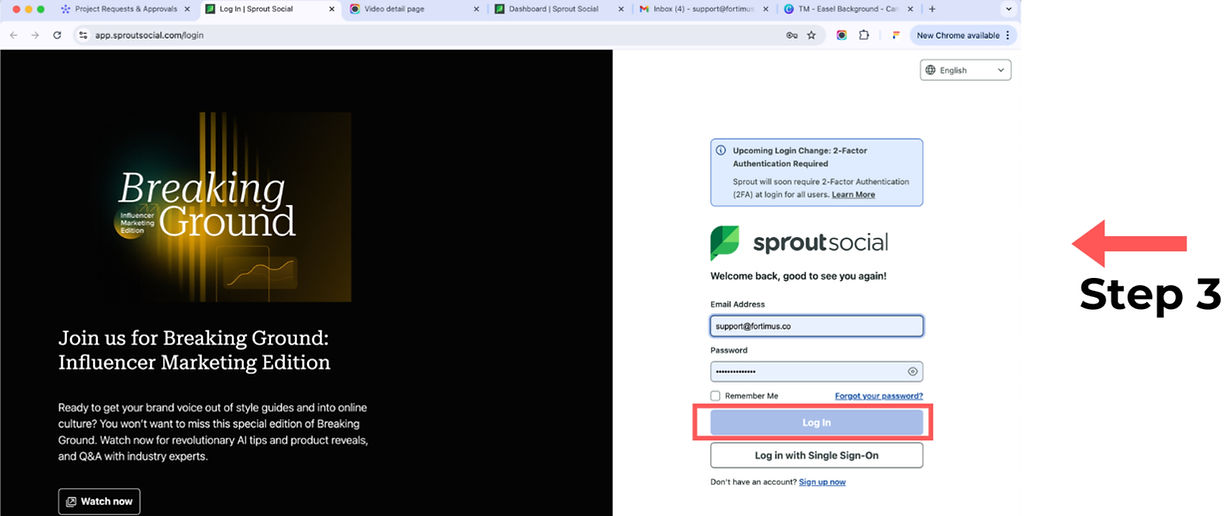
Task: Click the Gmail tab favicon
Action: [x=645, y=9]
